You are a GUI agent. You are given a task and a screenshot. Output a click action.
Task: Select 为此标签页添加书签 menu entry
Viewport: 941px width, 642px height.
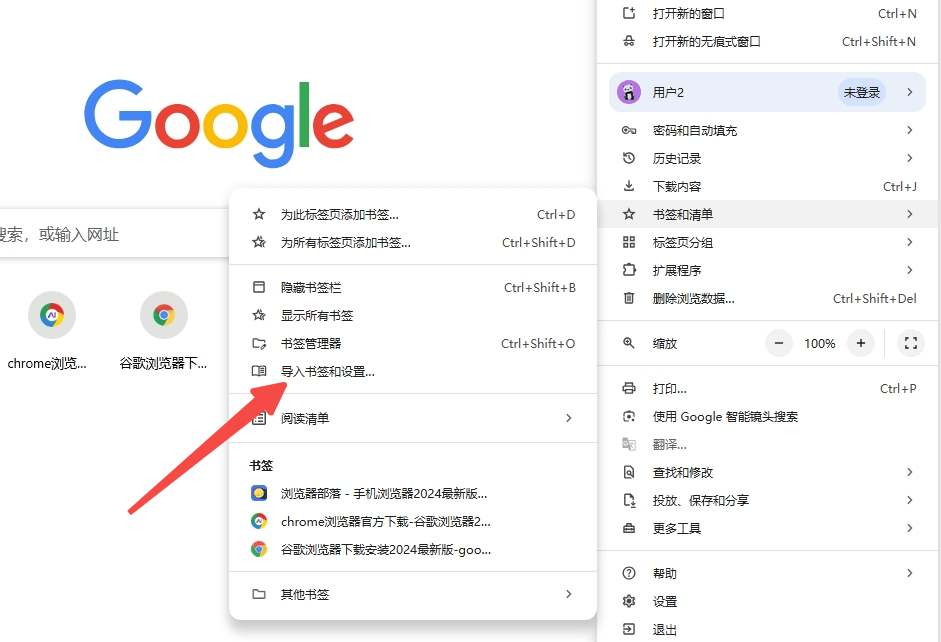[x=413, y=214]
